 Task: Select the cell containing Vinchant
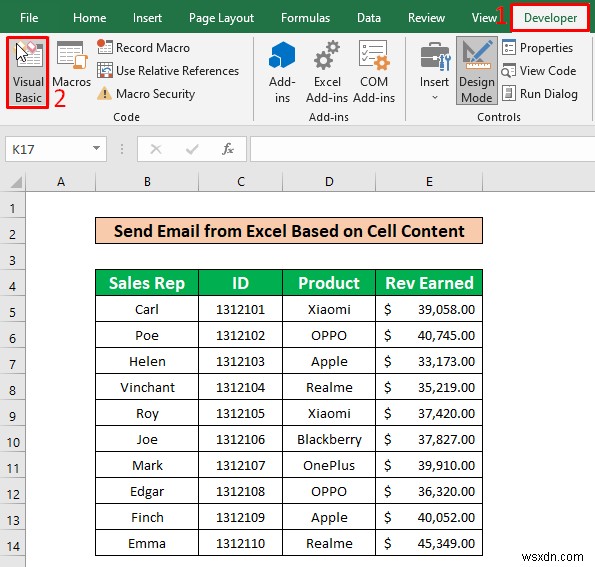pos(147,387)
